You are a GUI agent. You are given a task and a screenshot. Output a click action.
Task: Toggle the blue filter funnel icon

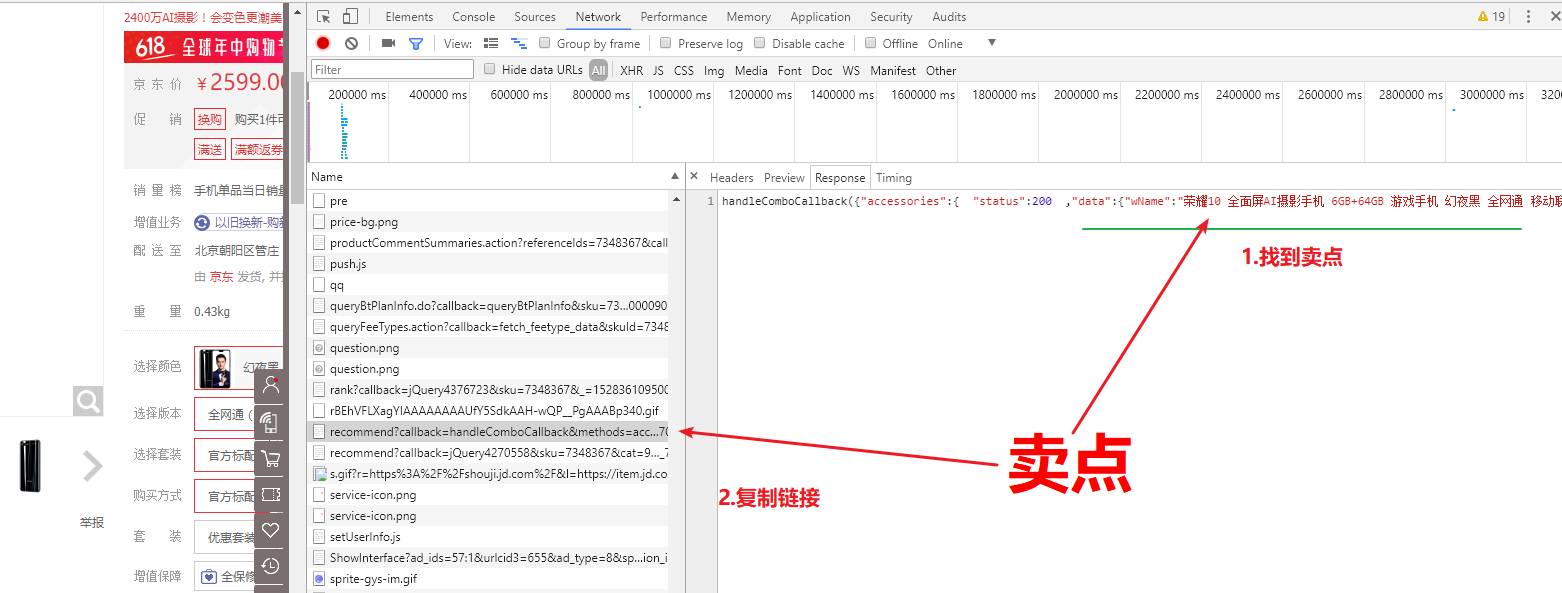point(416,43)
